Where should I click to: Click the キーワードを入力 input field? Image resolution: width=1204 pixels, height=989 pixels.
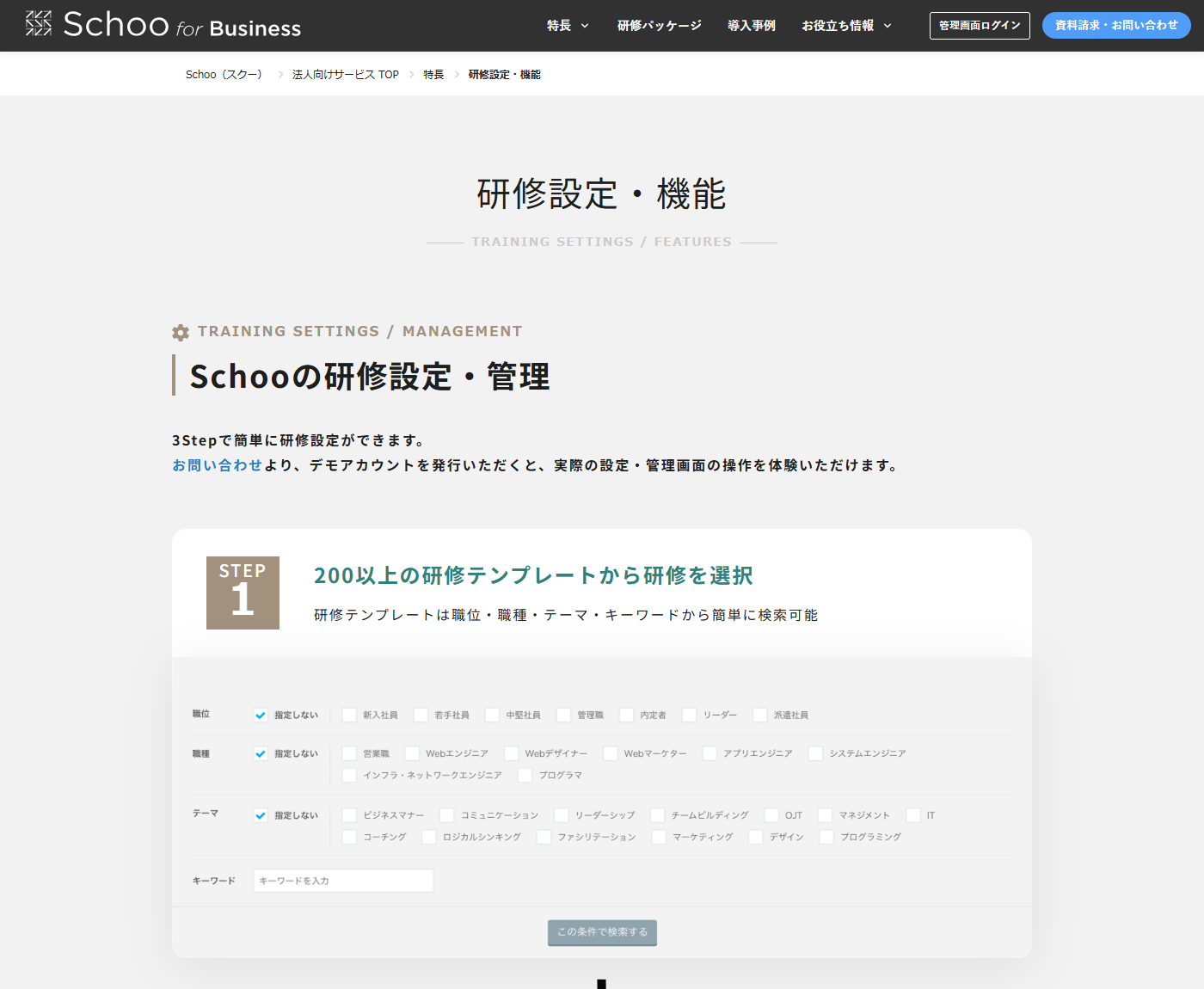point(343,881)
